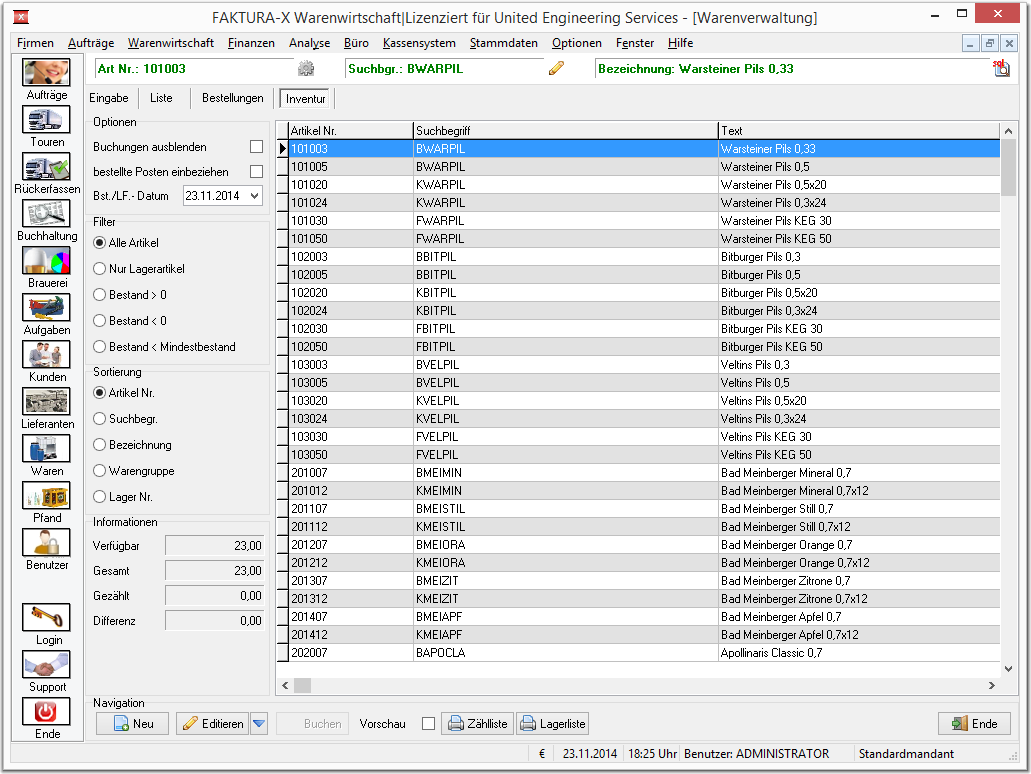Toggle Buchungen ausblenden checkbox
Screen dimensions: 1031x774
[256, 147]
